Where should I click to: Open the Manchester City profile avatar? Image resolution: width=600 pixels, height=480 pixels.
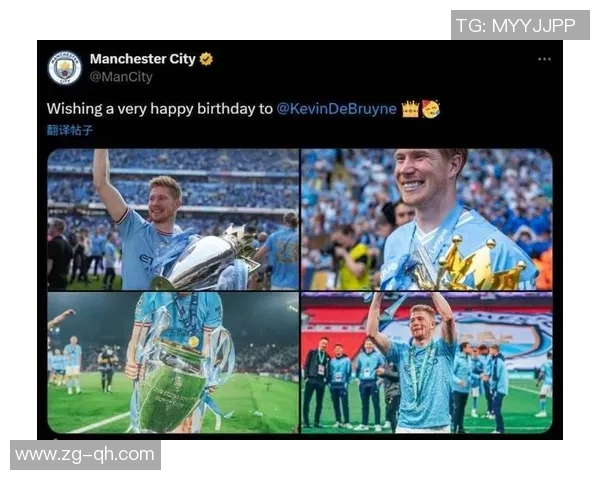coord(65,68)
